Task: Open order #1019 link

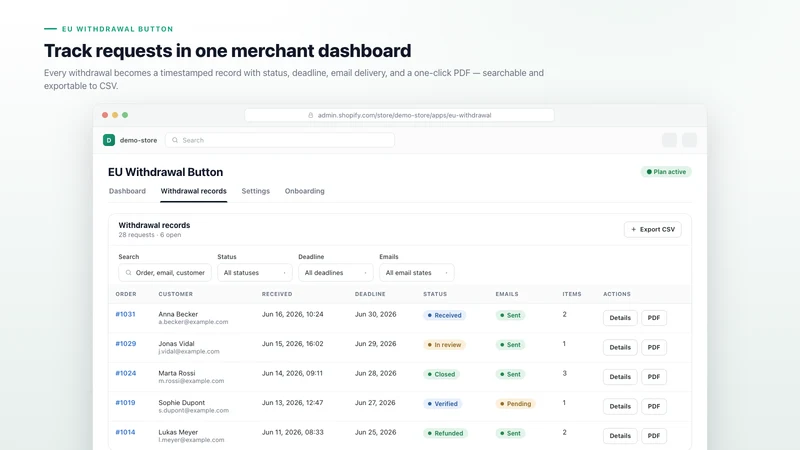Action: (125, 403)
